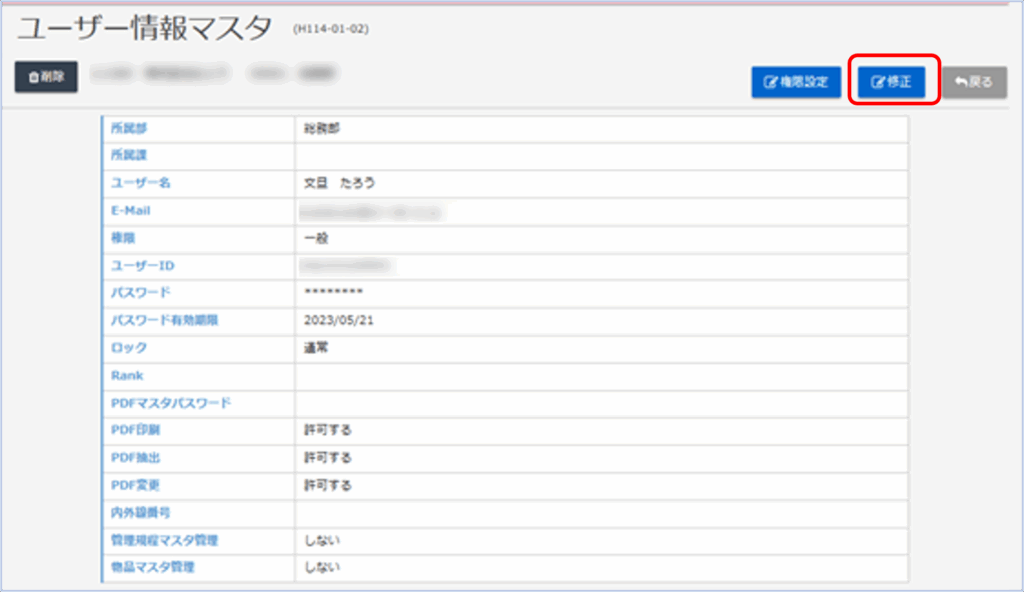Click the ロック row label
The height and width of the screenshot is (592, 1024).
[x=129, y=348]
